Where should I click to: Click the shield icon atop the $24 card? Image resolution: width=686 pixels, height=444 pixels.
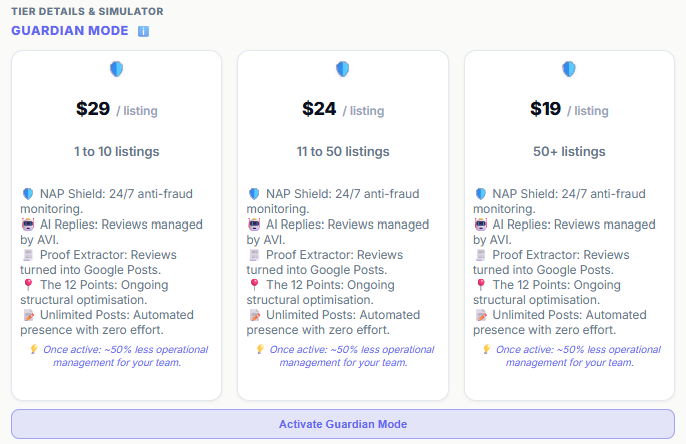coord(343,69)
